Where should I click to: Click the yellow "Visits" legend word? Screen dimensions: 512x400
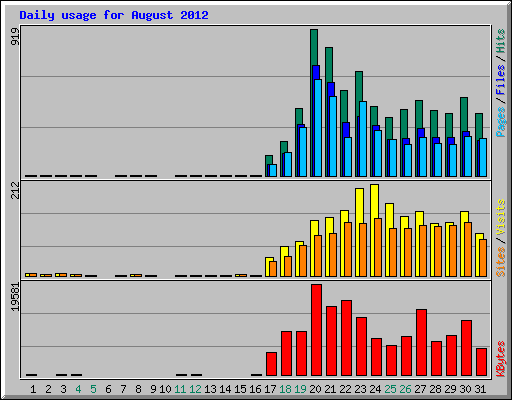point(500,217)
